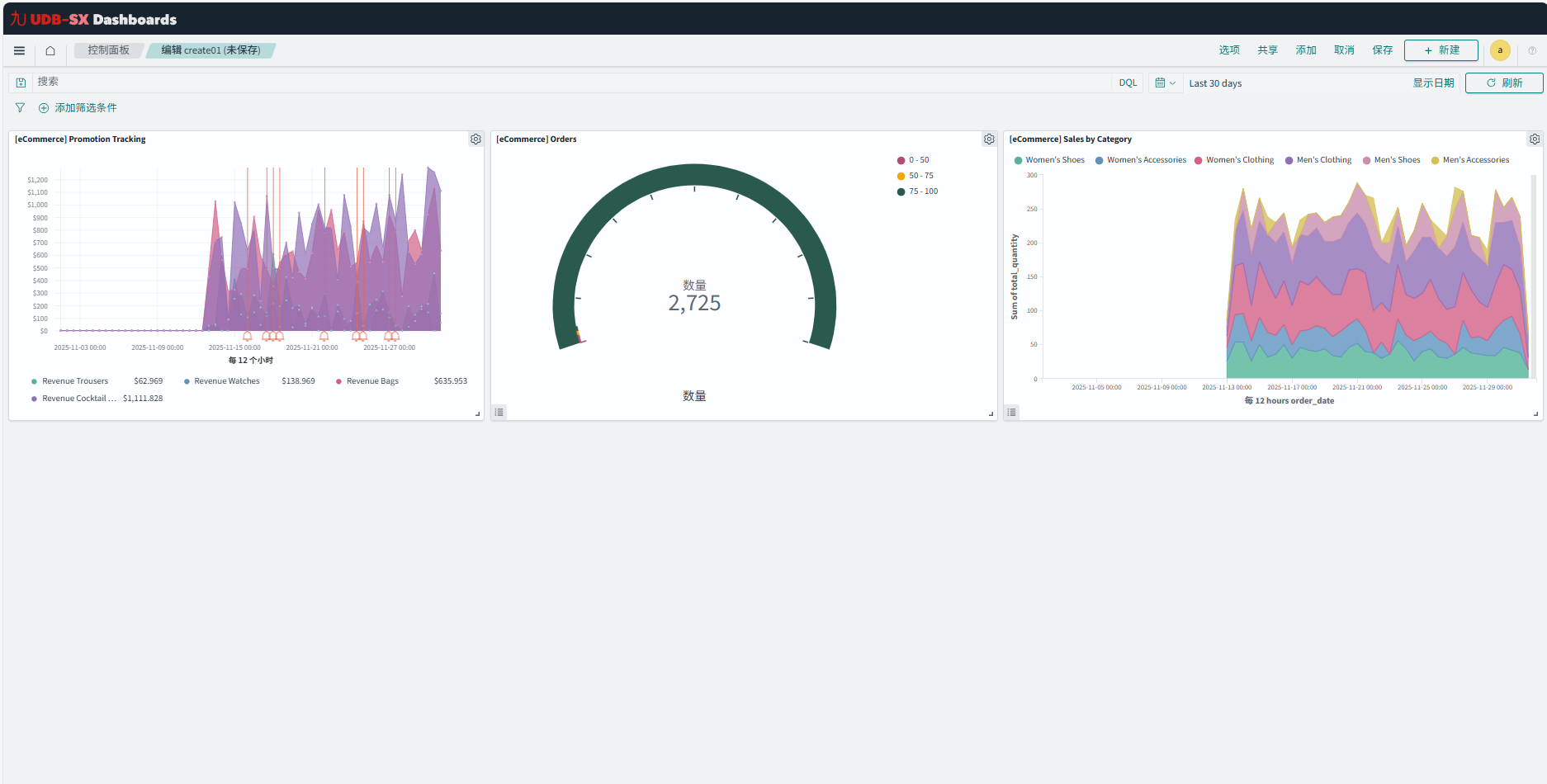Open the user avatar menu
The height and width of the screenshot is (784, 1547).
click(x=1500, y=50)
